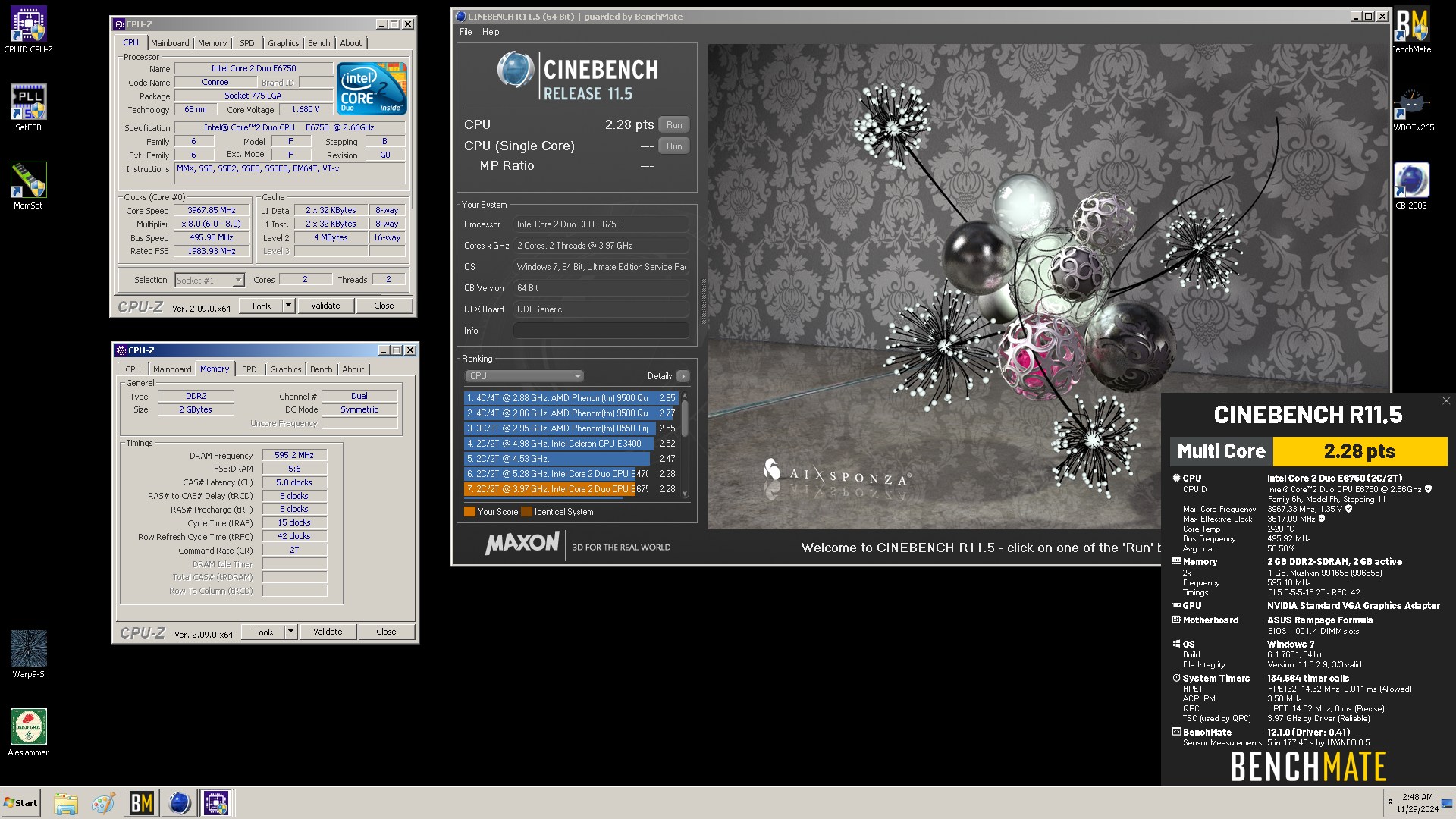Switch to Cinebench from the taskbar
1456x819 pixels.
(179, 803)
